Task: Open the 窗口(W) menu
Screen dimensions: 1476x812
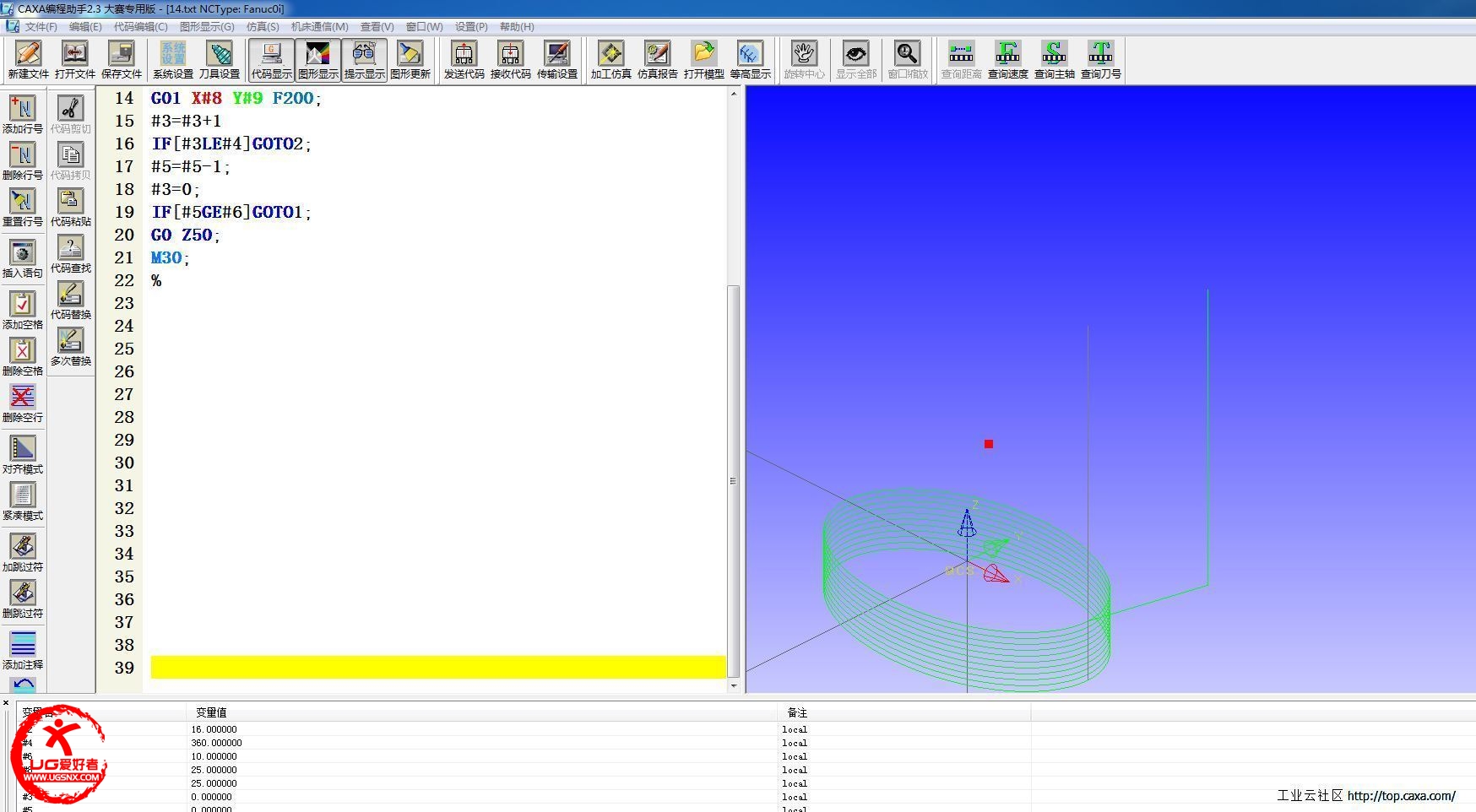Action: click(x=424, y=27)
